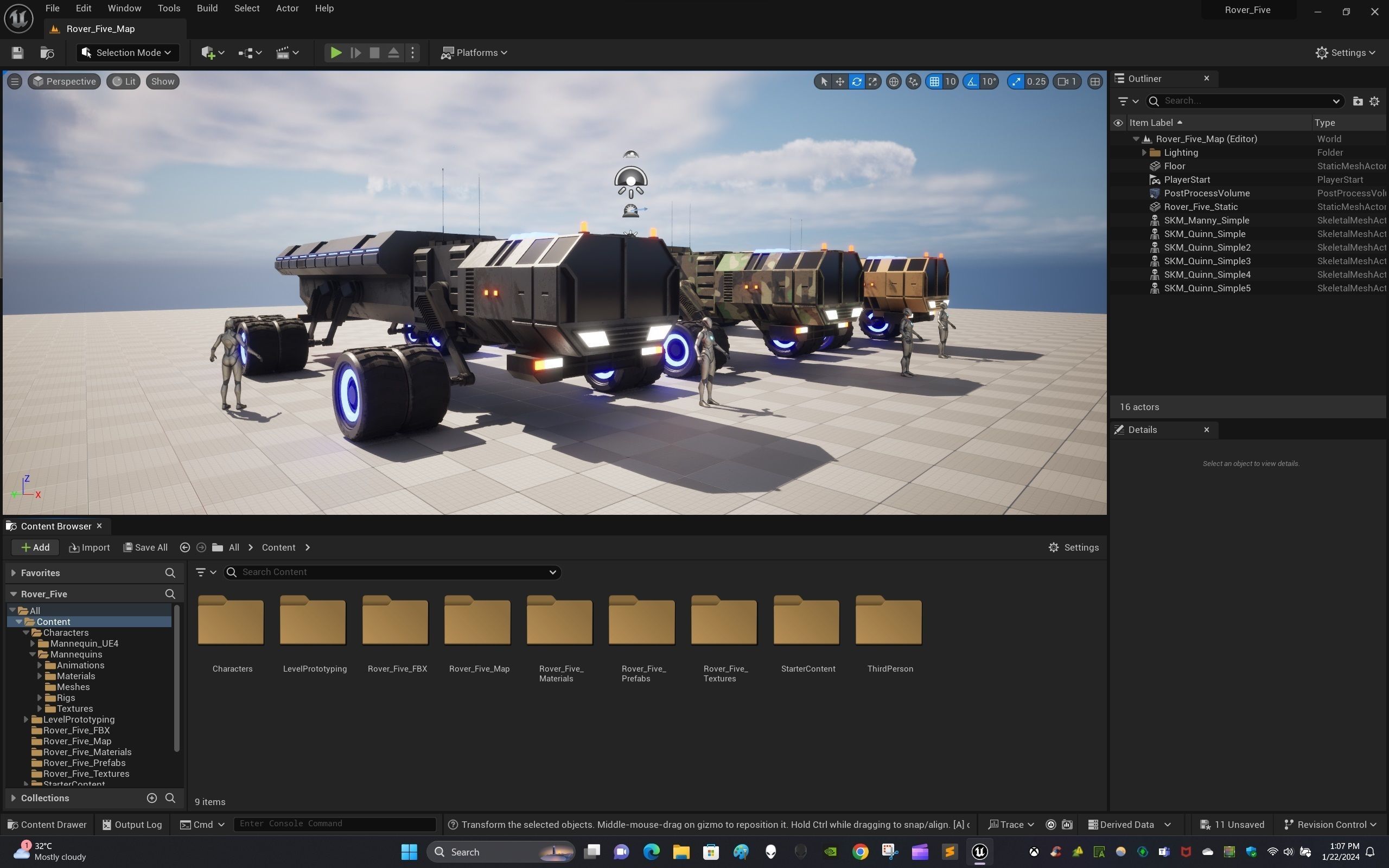Click the Show flags button in viewport
Image resolution: width=1389 pixels, height=868 pixels.
(x=163, y=81)
